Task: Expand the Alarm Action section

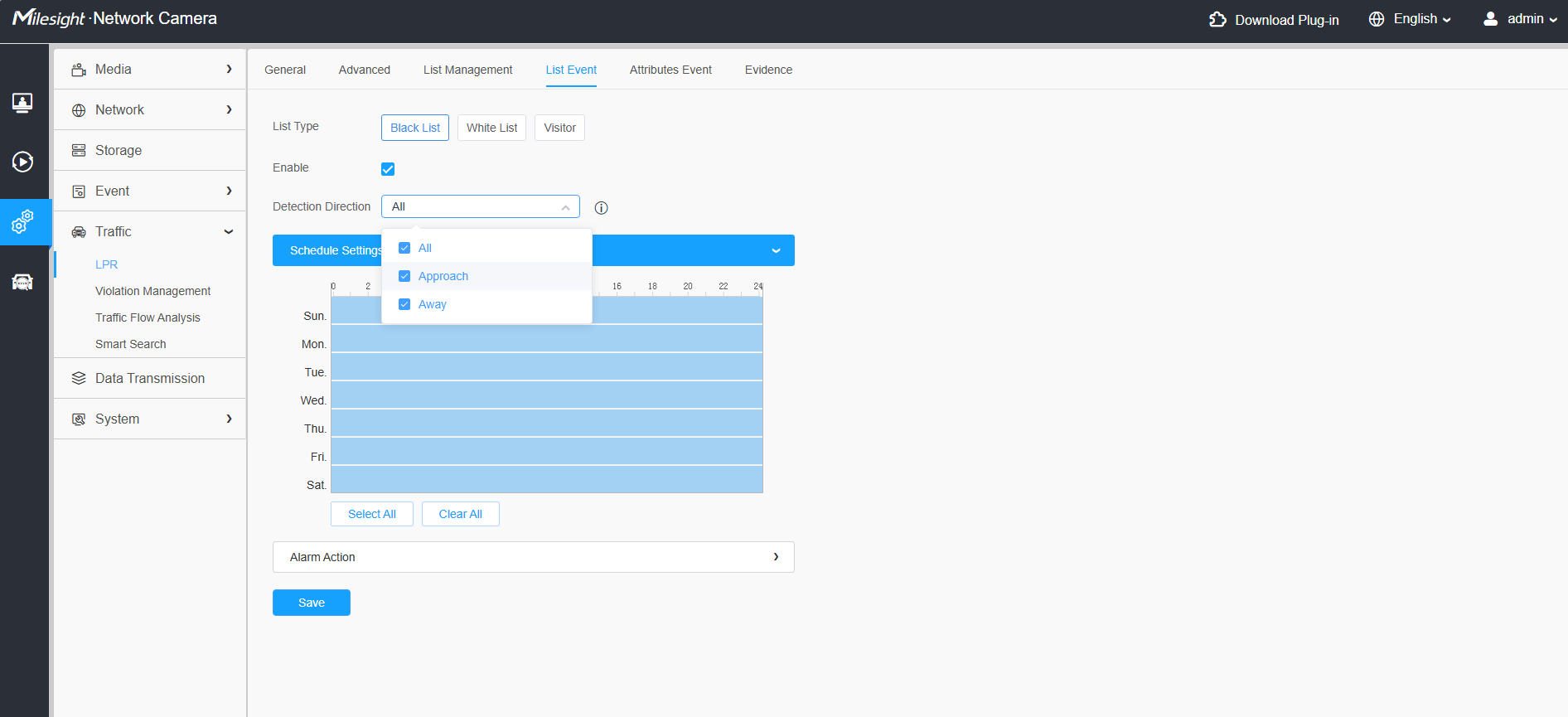Action: point(534,557)
